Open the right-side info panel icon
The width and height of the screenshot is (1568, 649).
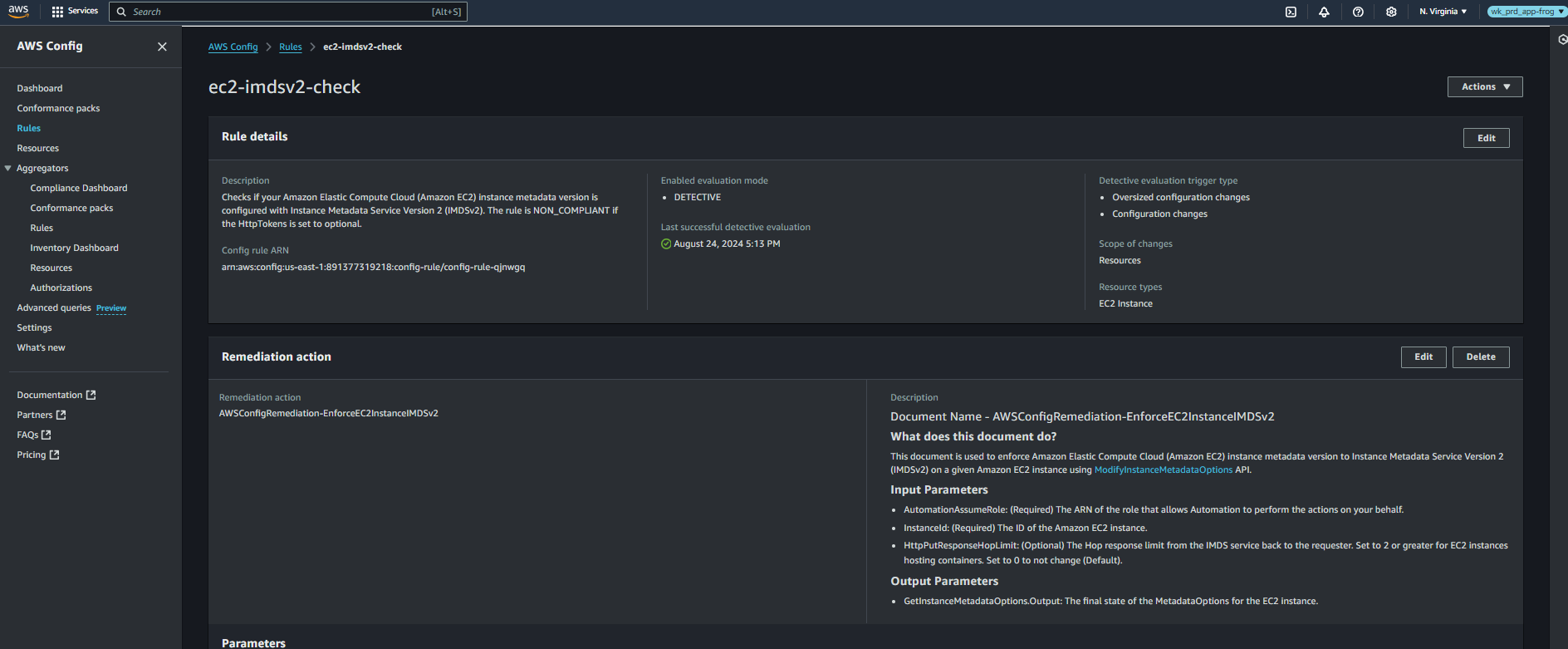(x=1562, y=39)
